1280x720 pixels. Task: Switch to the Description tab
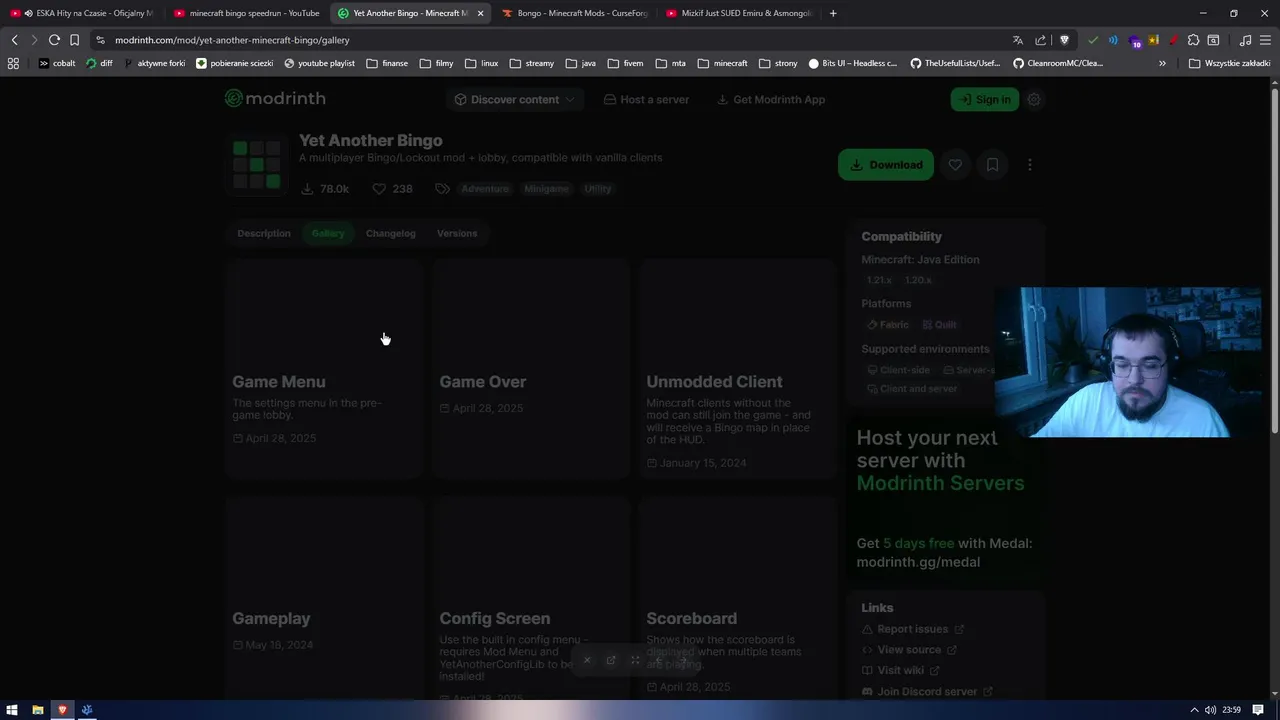coord(264,233)
